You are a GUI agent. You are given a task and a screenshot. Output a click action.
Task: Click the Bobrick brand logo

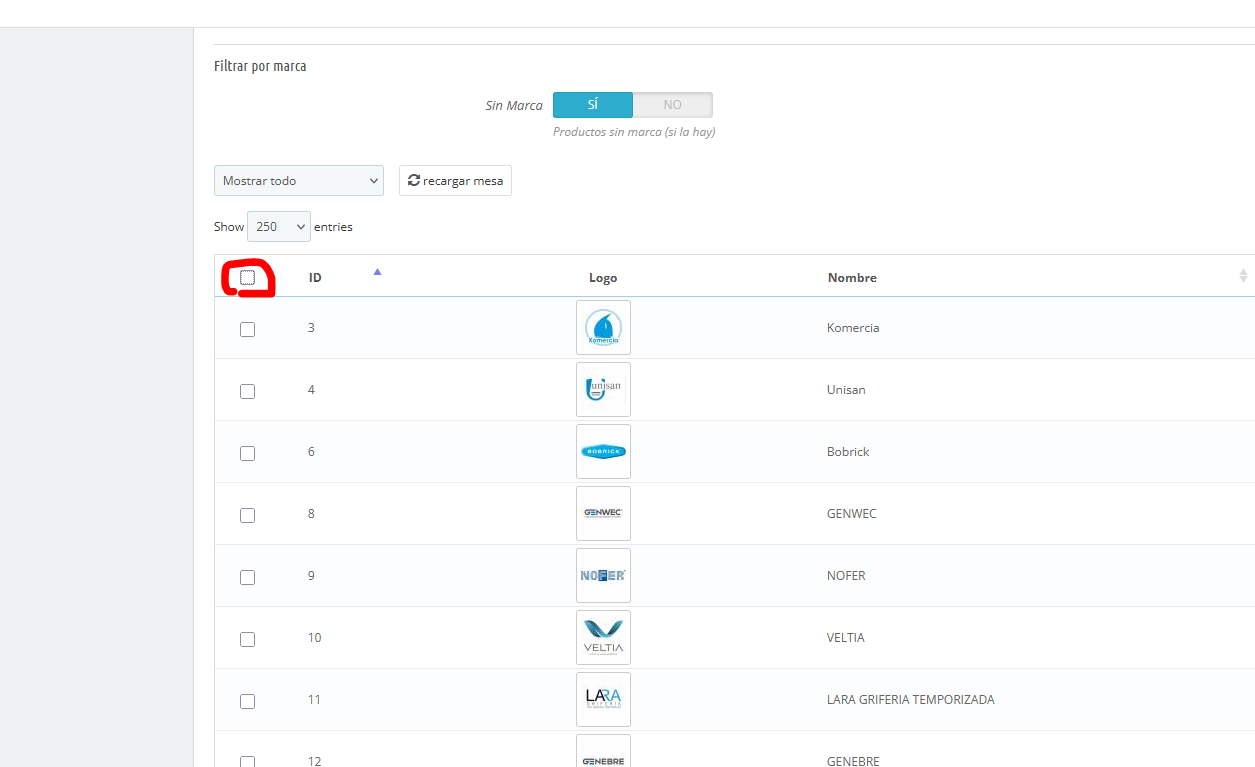603,451
